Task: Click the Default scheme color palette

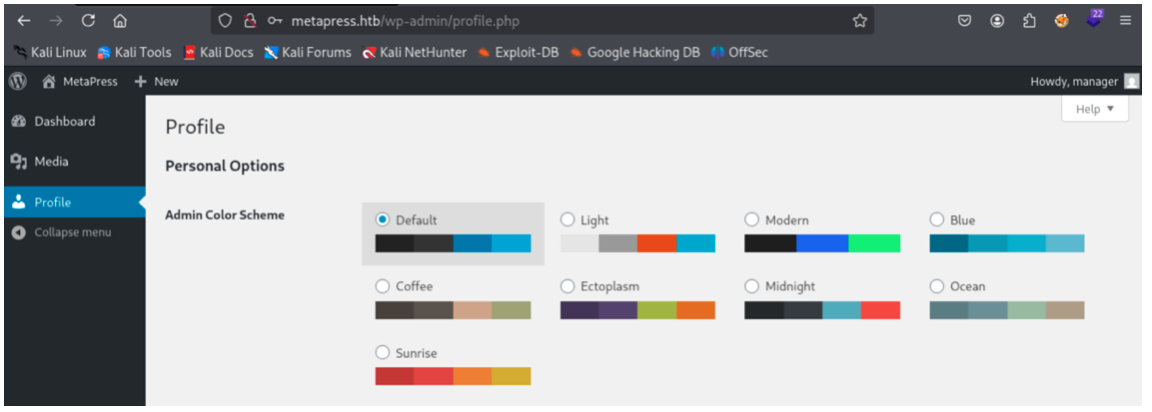Action: pyautogui.click(x=453, y=244)
